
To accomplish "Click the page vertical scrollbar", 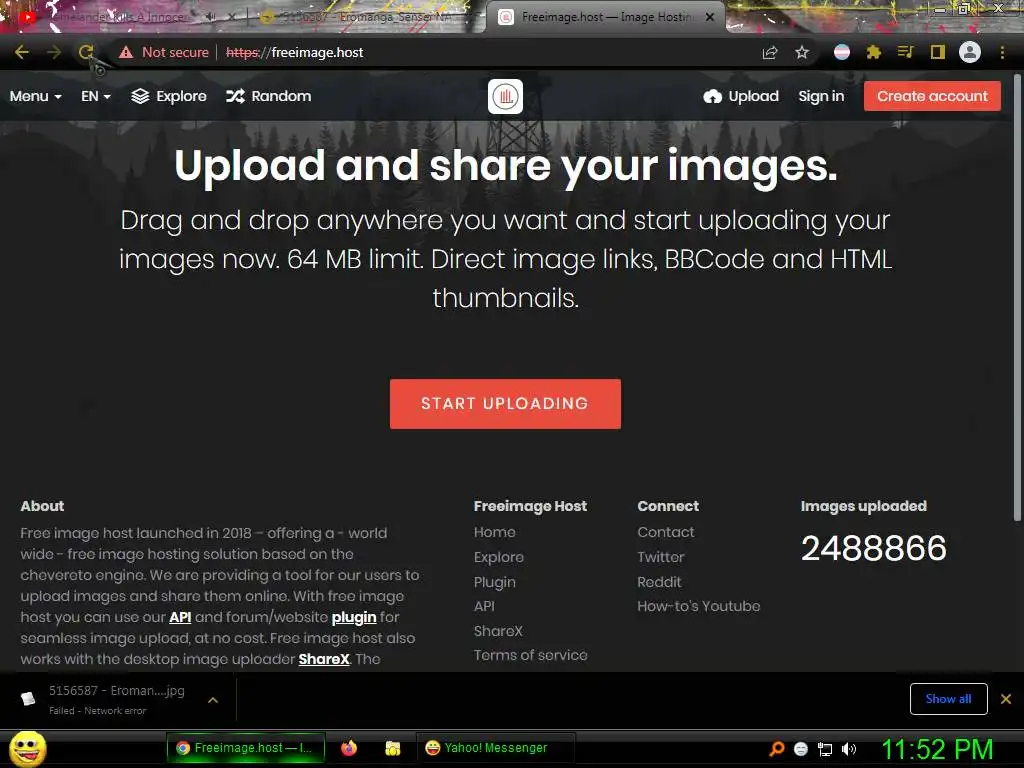I will 1017,297.
